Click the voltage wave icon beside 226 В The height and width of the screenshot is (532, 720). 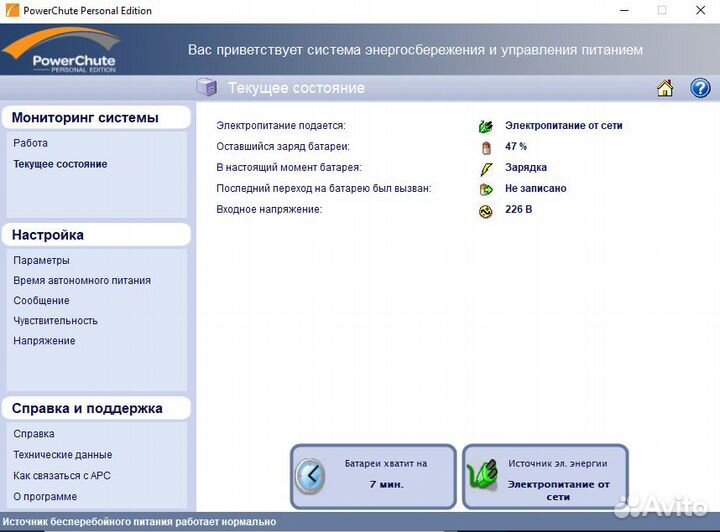(x=486, y=211)
